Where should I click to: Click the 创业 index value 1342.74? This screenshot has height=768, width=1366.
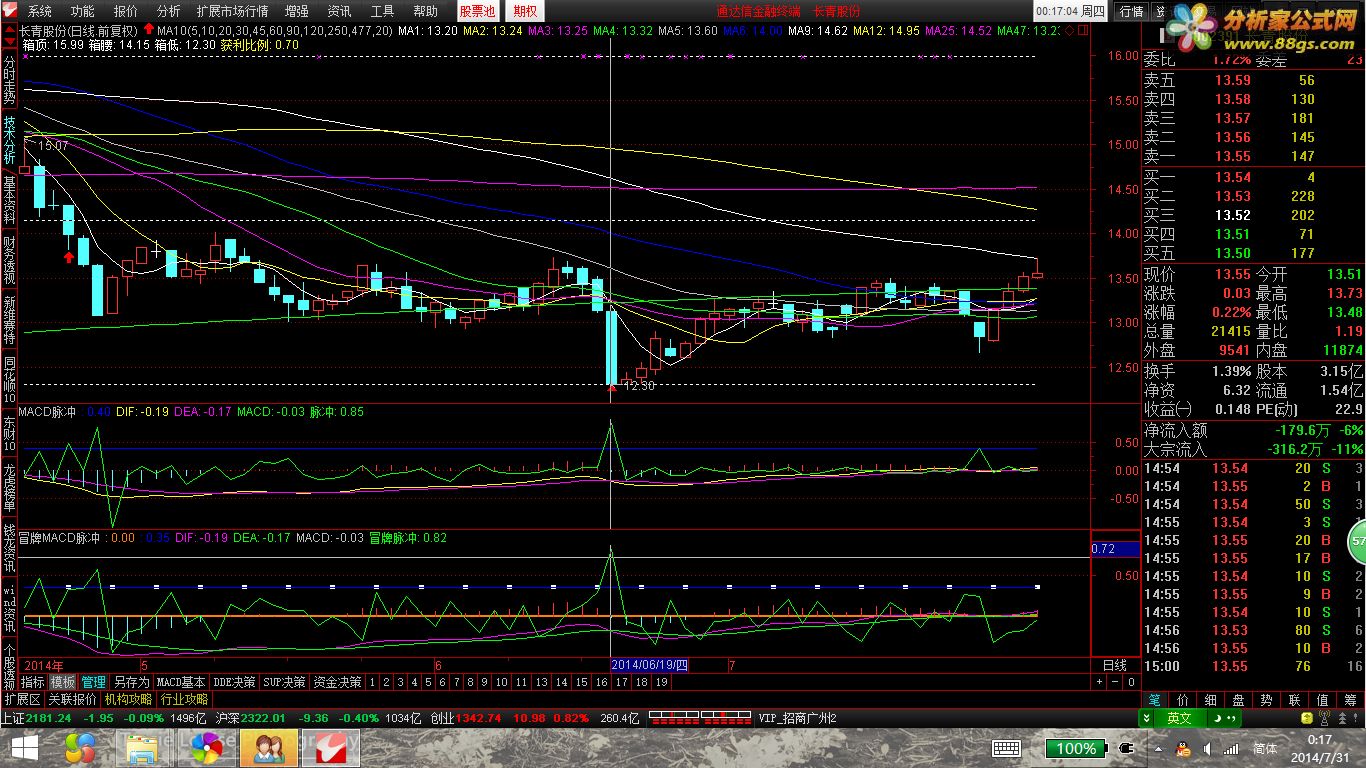(478, 718)
